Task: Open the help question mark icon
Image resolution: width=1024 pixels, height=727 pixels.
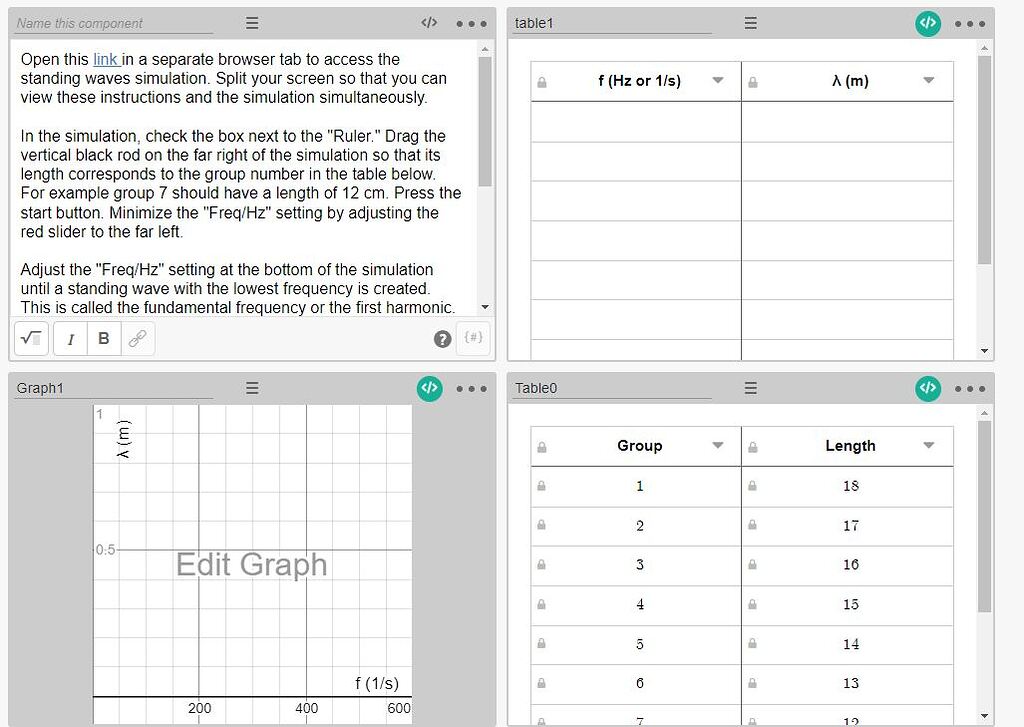Action: tap(442, 339)
